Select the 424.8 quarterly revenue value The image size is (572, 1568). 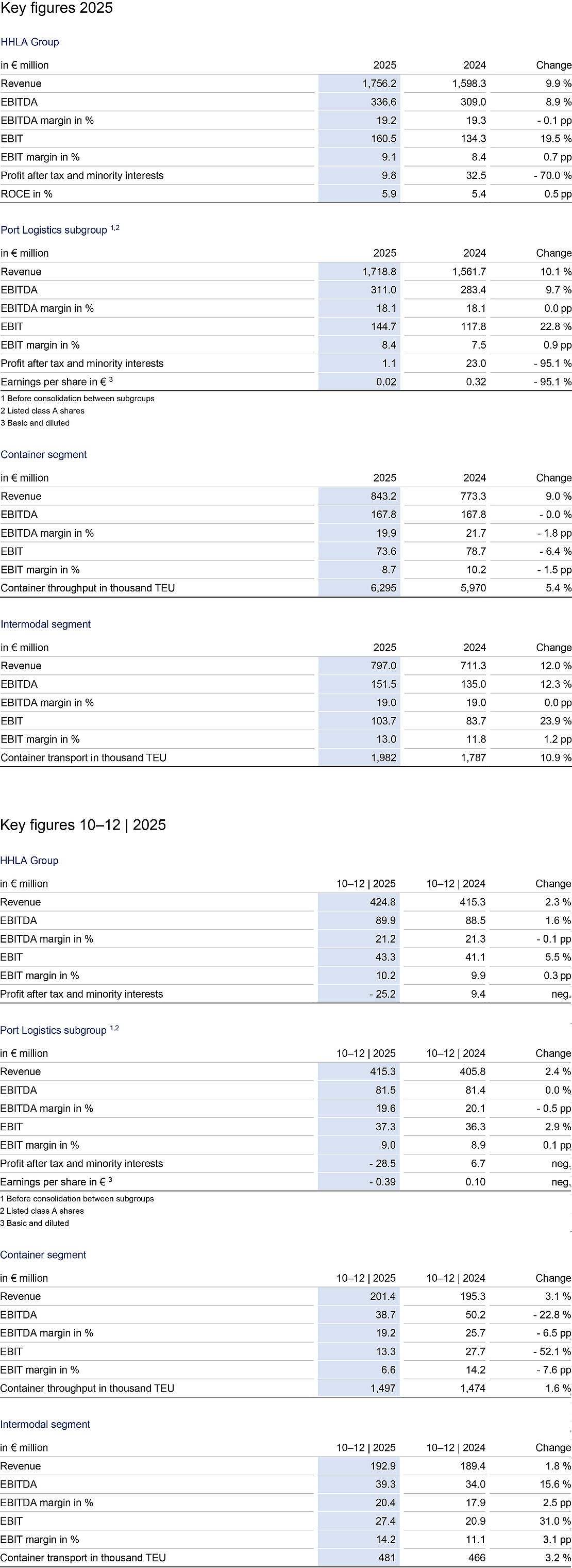coord(383,902)
